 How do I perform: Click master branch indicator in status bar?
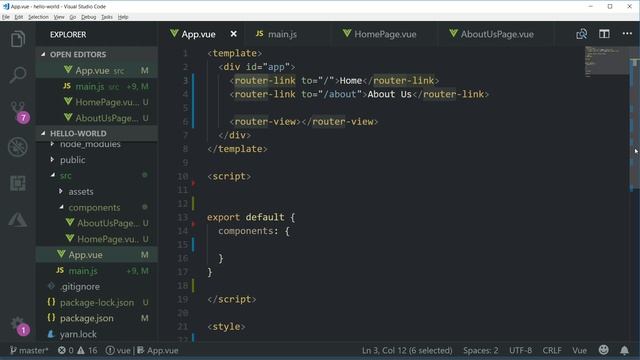click(x=29, y=350)
